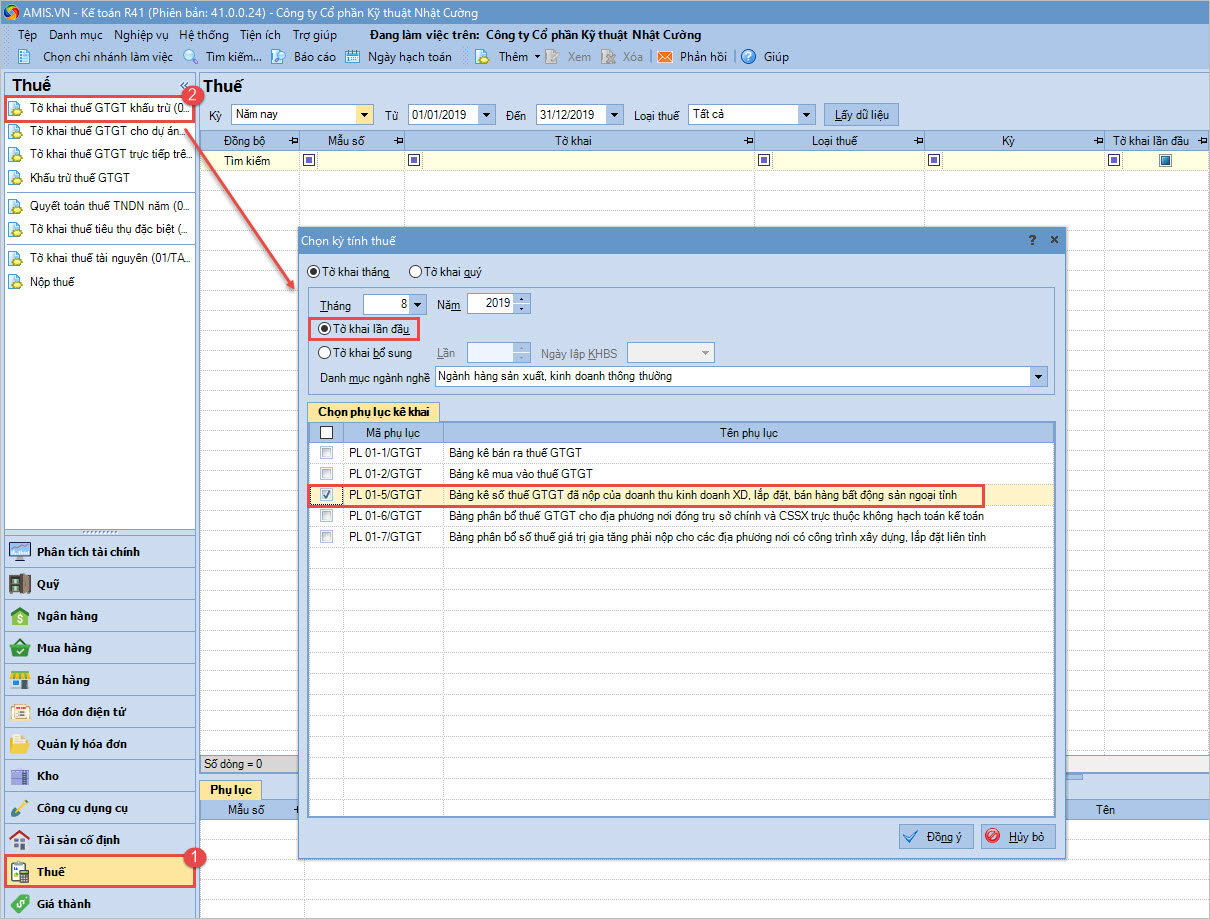Screen dimensions: 1210x919
Task: Open the Tiện ích menu
Action: (260, 35)
